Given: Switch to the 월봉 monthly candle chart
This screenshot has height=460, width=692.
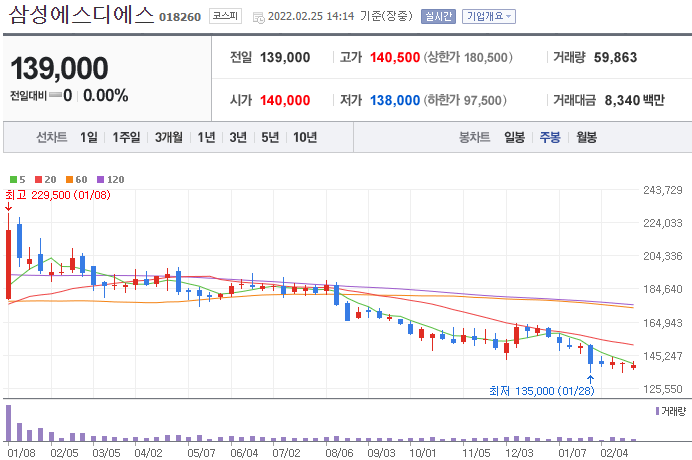Looking at the screenshot, I should pyautogui.click(x=587, y=137).
